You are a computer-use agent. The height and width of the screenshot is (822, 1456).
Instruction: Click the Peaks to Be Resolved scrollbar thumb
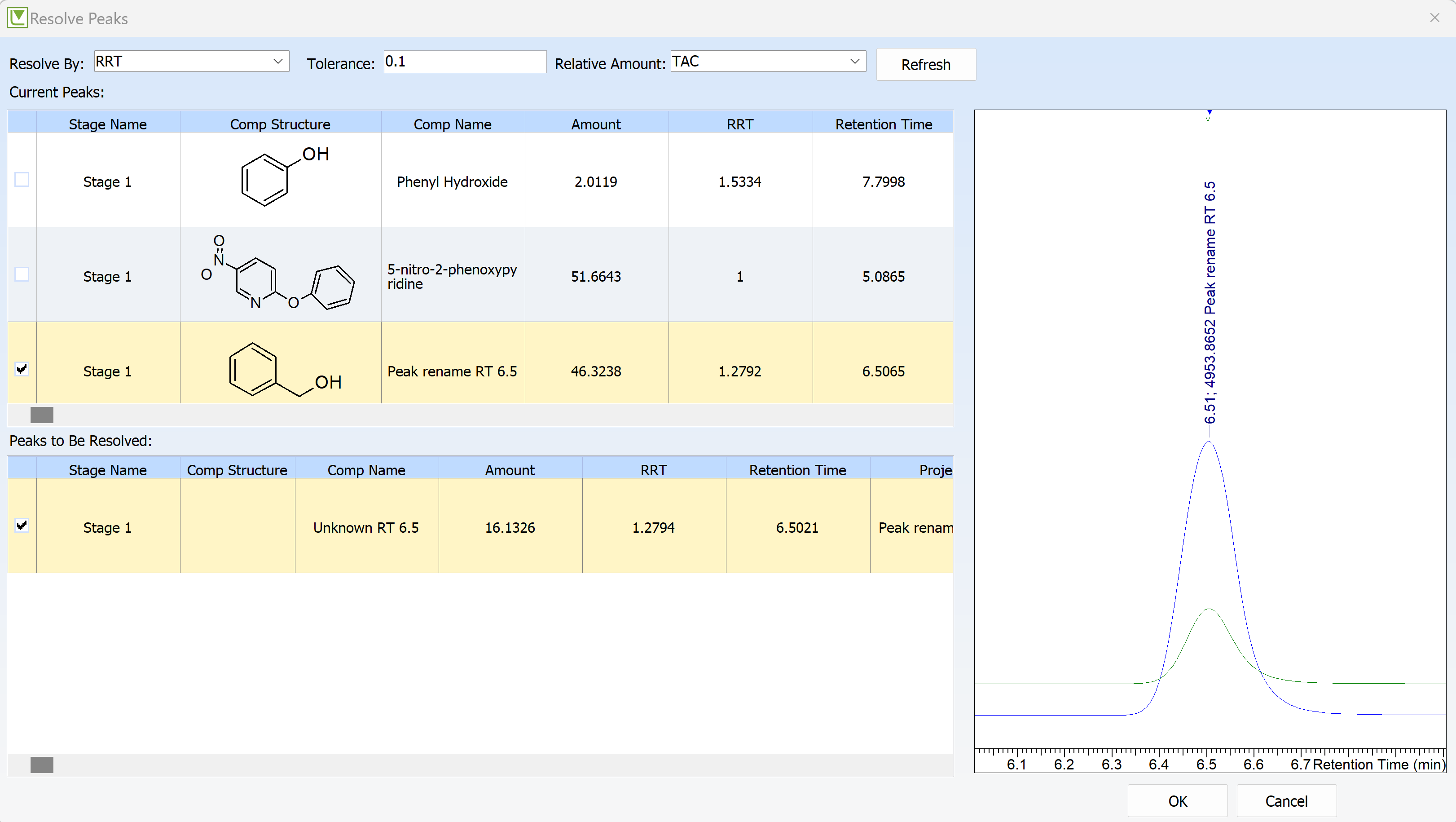point(42,765)
